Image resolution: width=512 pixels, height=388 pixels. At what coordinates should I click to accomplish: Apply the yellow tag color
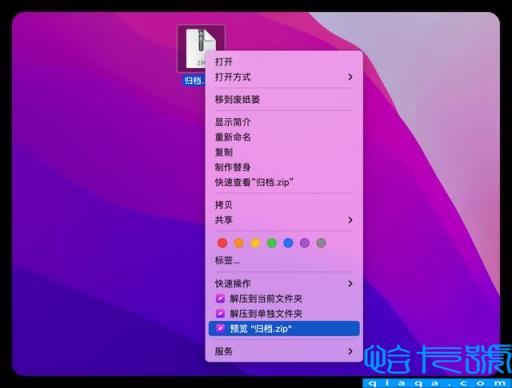(255, 243)
